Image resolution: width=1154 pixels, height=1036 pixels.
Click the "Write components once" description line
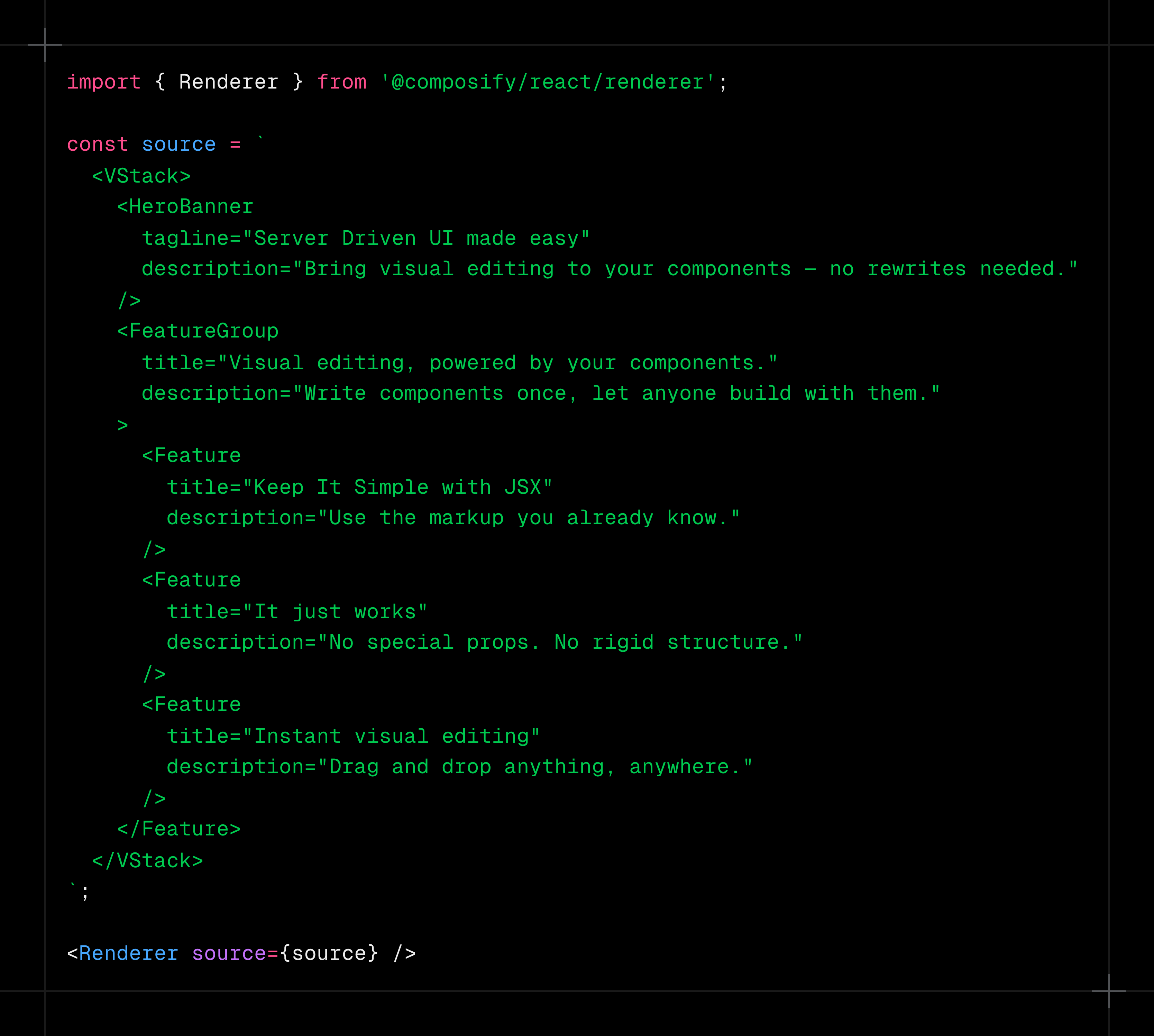[x=540, y=394]
